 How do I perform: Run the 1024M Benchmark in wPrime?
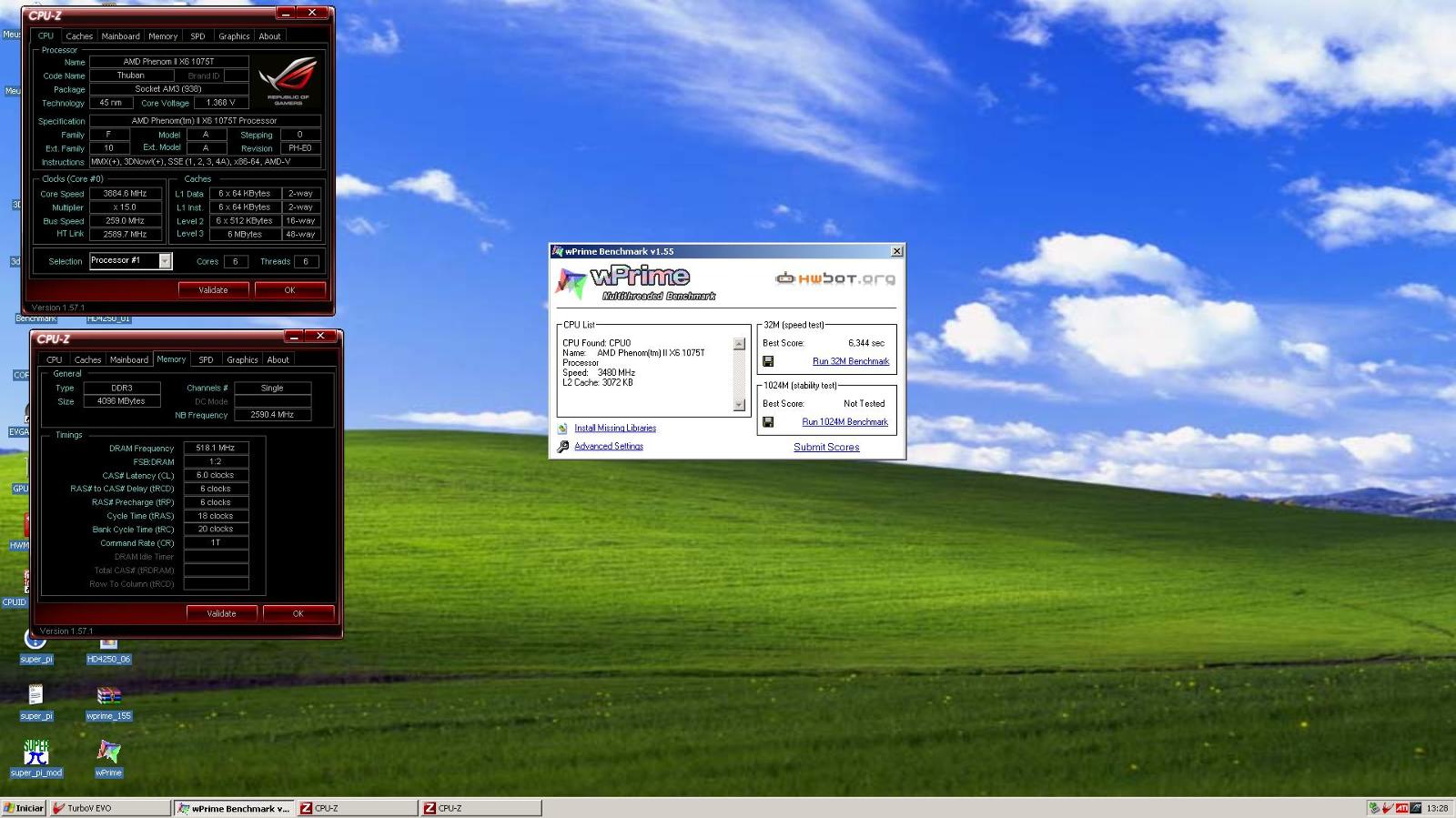coord(844,422)
